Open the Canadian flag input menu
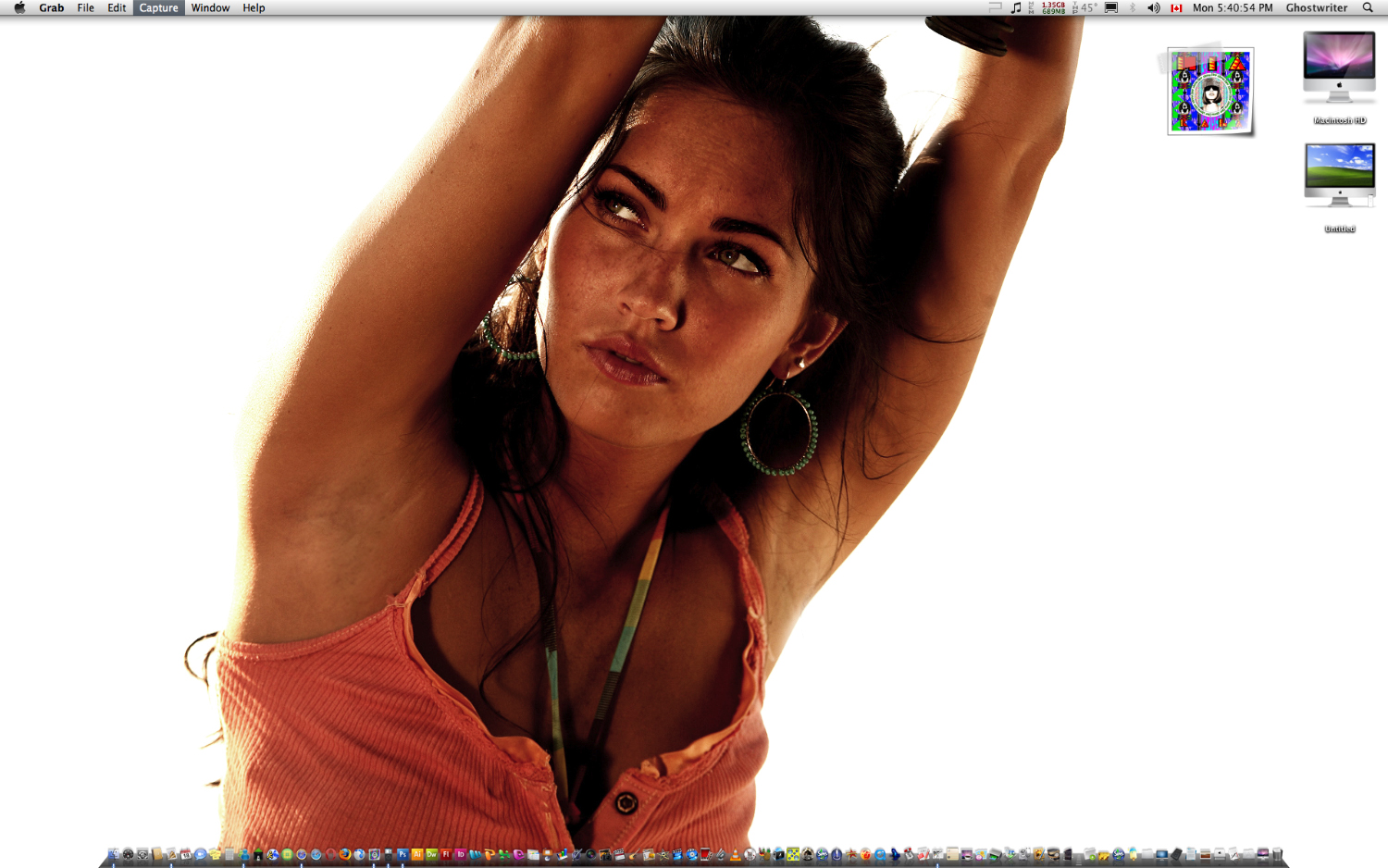The width and height of the screenshot is (1388, 868). click(x=1175, y=7)
